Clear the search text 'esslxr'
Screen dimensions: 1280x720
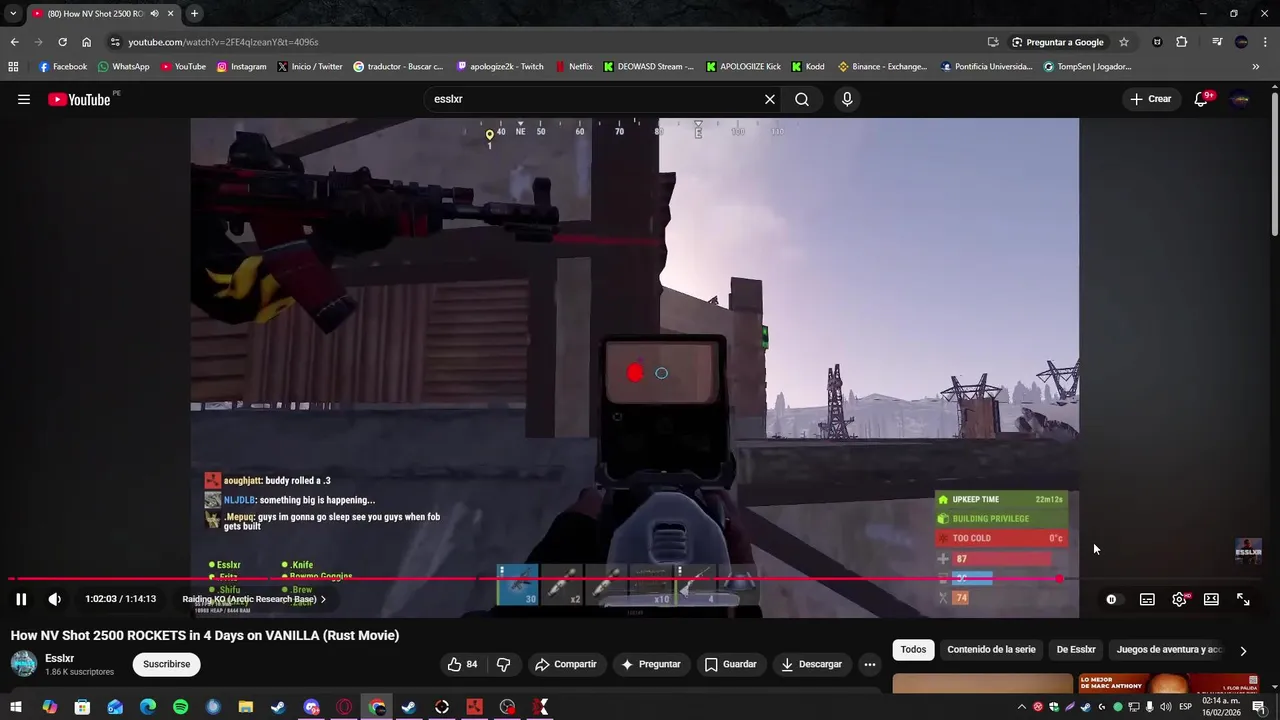770,99
